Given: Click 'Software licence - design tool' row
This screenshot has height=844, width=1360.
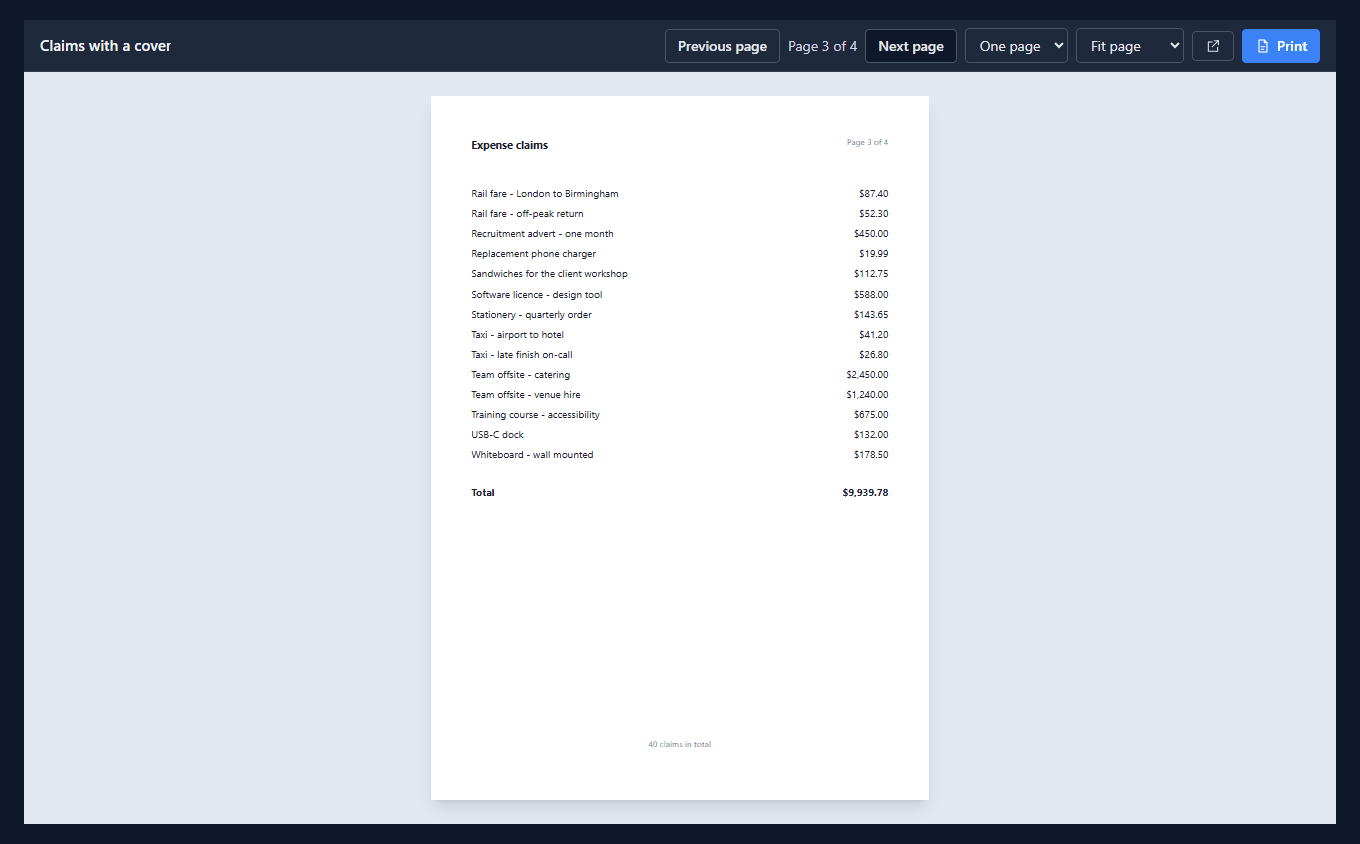Looking at the screenshot, I should [680, 295].
